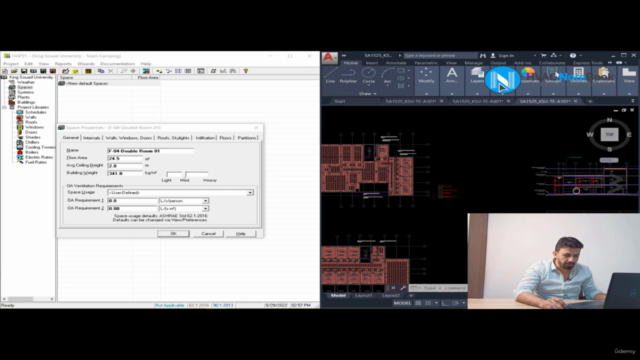
Task: Click the Chillers library icon
Action: point(20,142)
